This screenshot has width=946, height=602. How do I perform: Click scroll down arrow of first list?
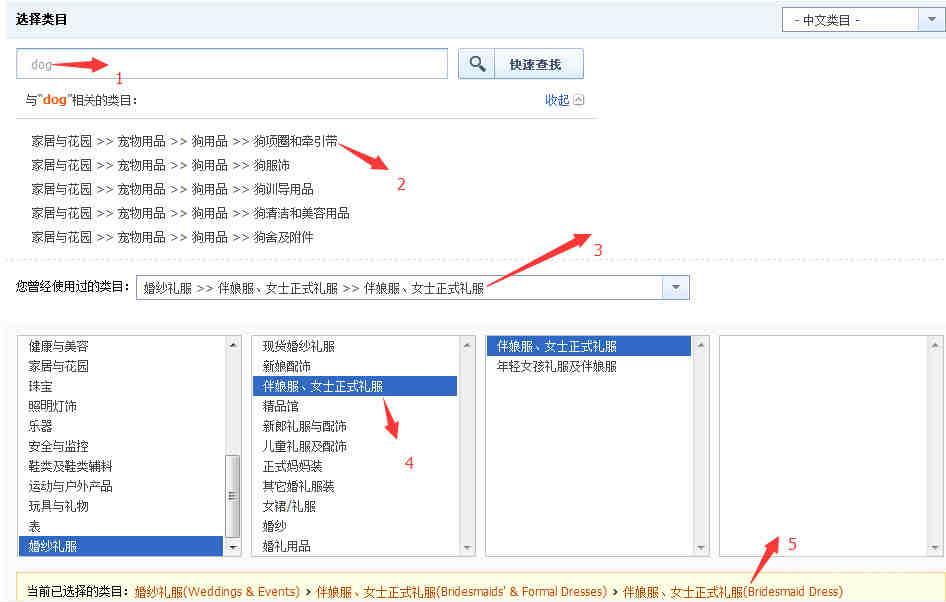(x=233, y=548)
